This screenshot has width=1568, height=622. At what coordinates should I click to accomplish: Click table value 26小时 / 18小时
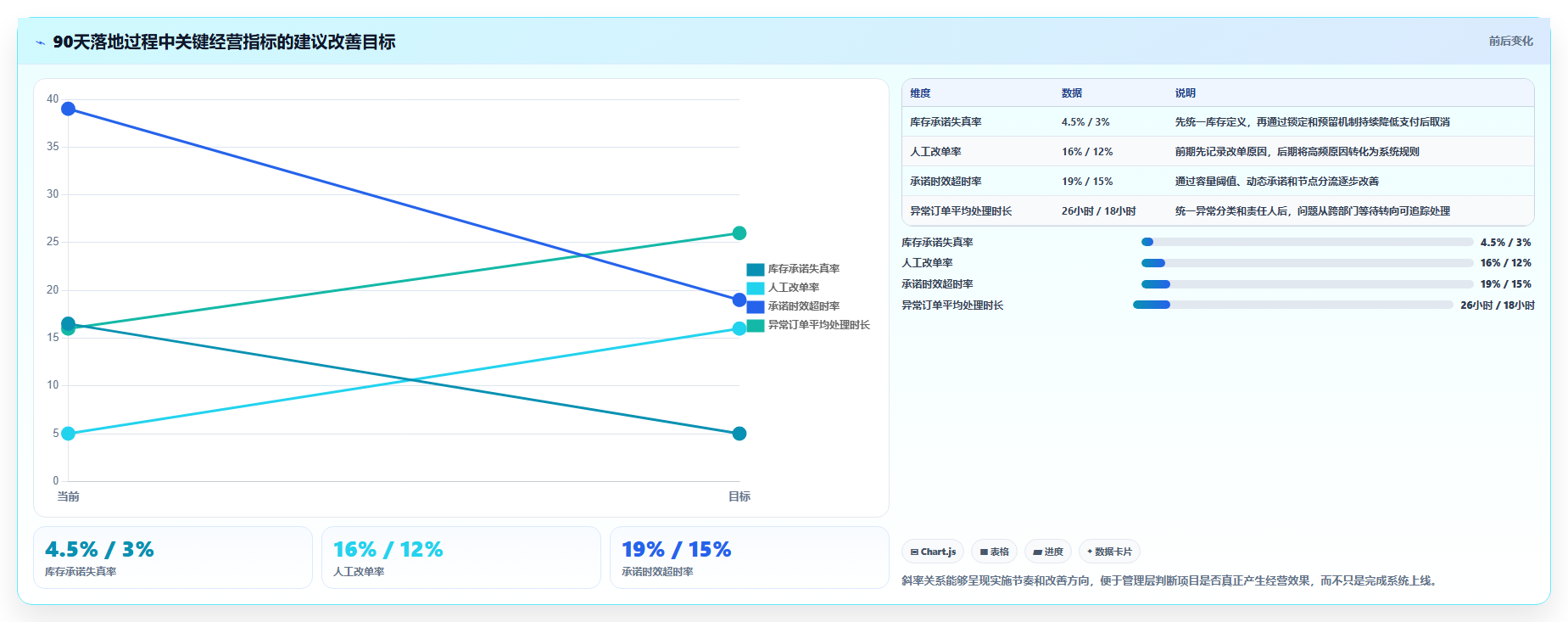point(1098,211)
